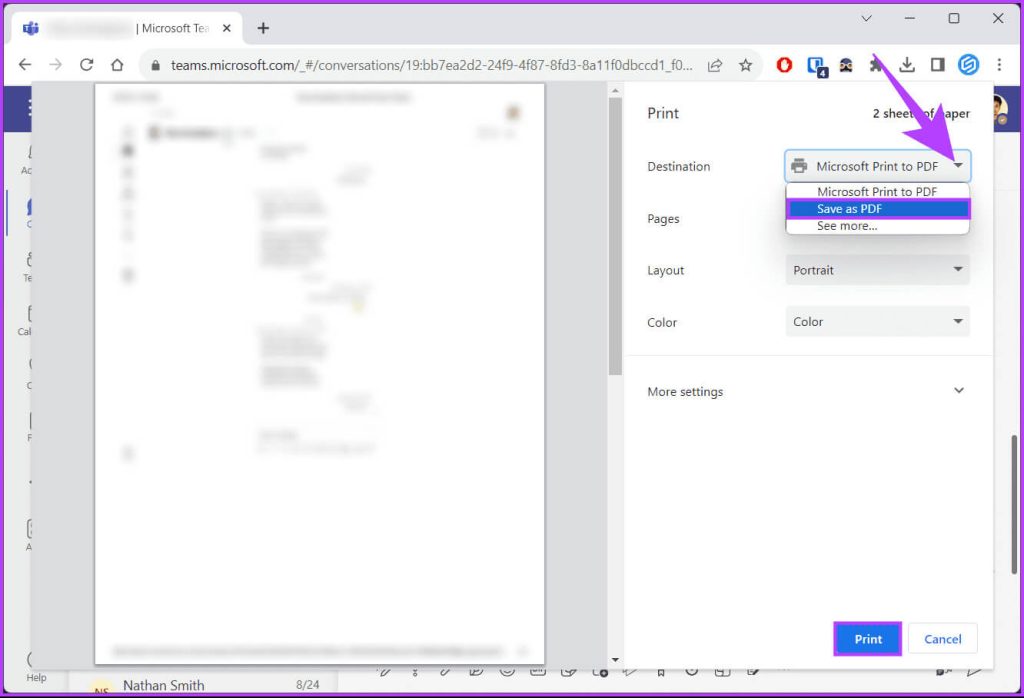Reload the Teams page
This screenshot has width=1024, height=698.
tap(86, 65)
